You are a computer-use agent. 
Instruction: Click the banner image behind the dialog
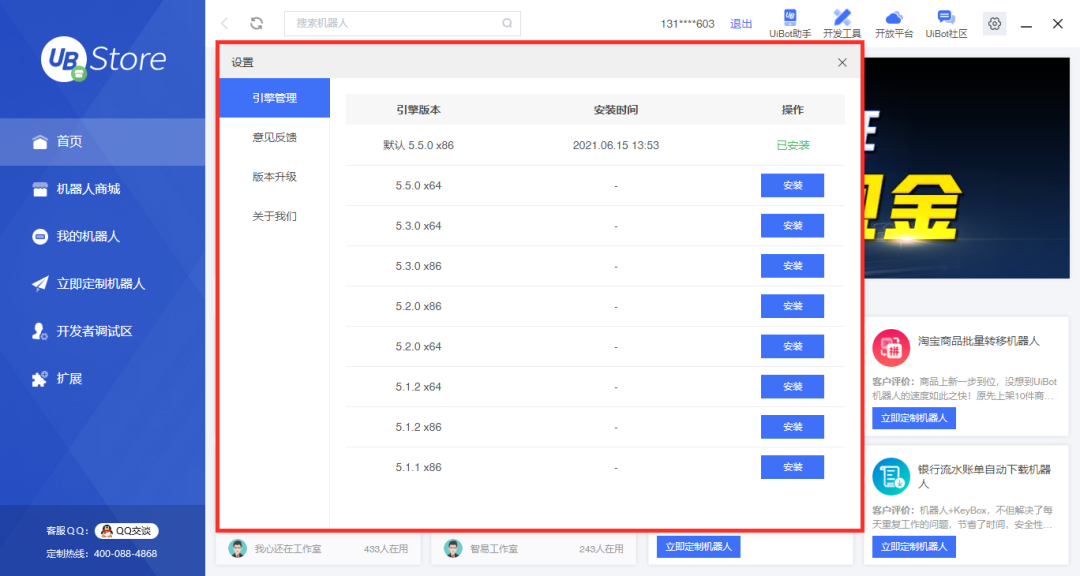[x=967, y=168]
